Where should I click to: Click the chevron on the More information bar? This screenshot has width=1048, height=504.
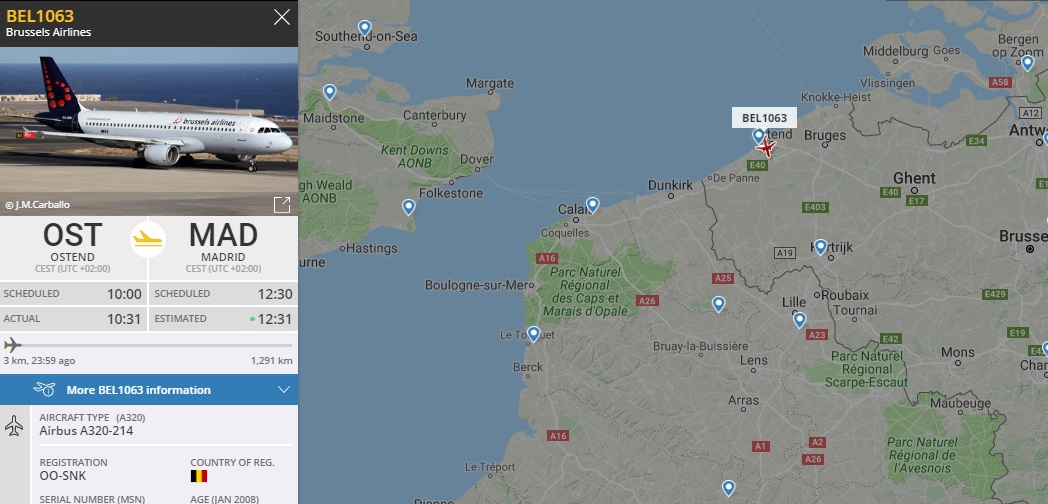click(284, 390)
